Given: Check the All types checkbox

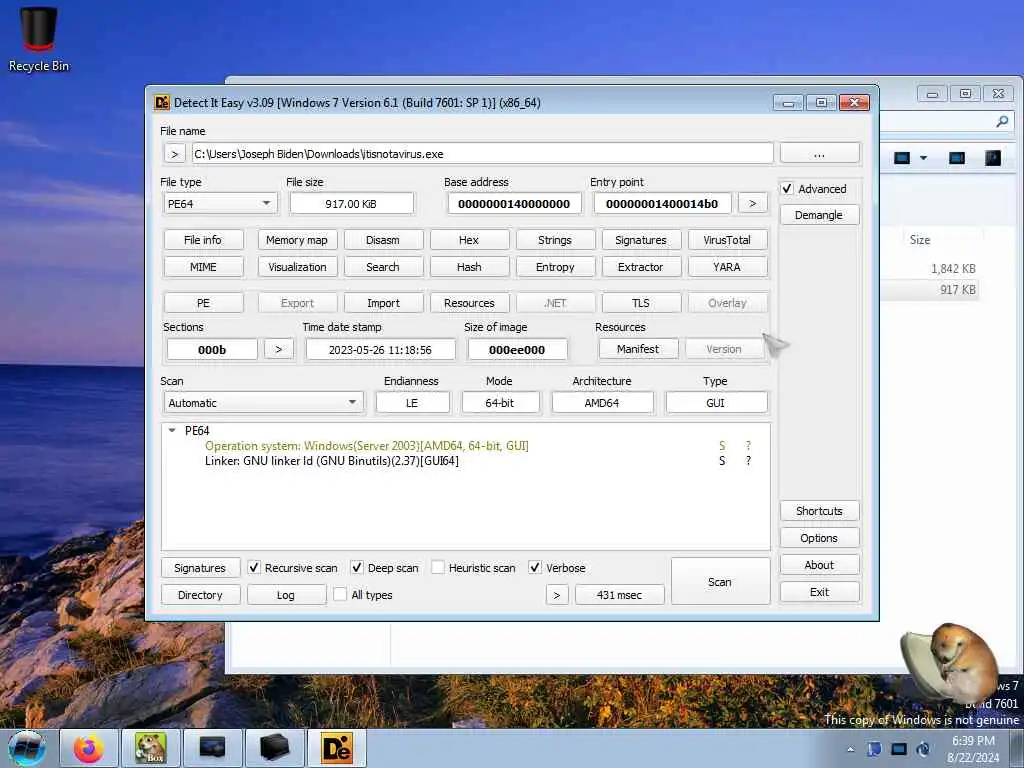Looking at the screenshot, I should click(340, 595).
